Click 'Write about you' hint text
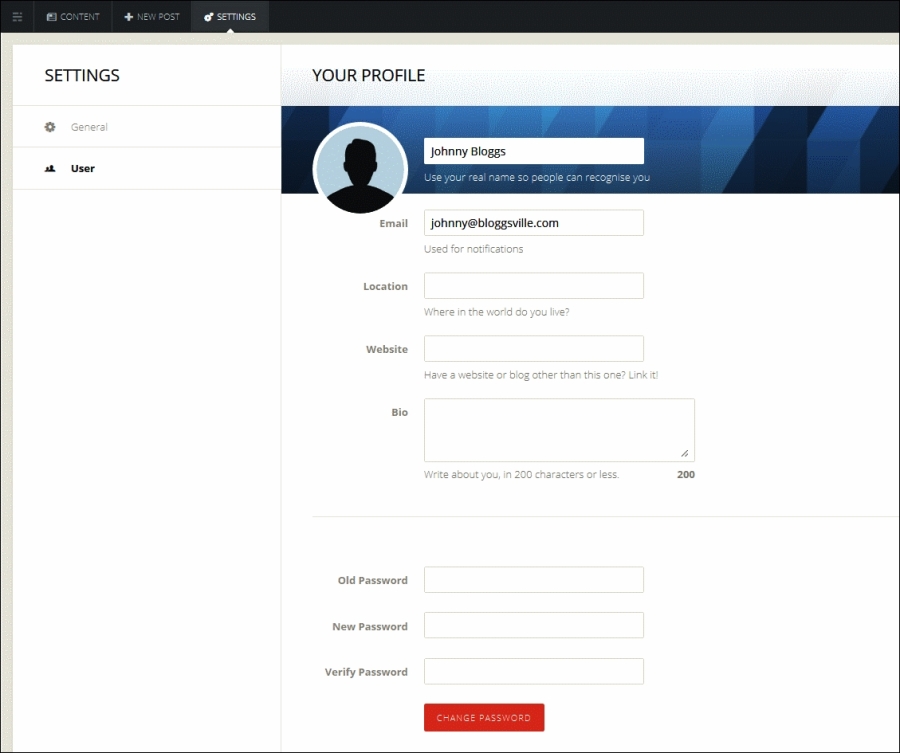The width and height of the screenshot is (900, 753). point(521,475)
